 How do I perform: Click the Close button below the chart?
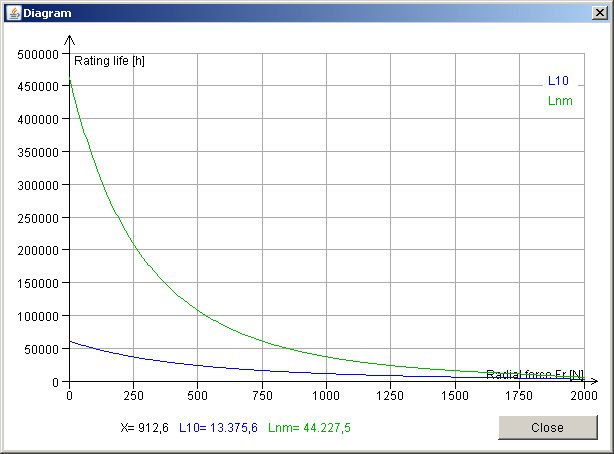[x=547, y=427]
